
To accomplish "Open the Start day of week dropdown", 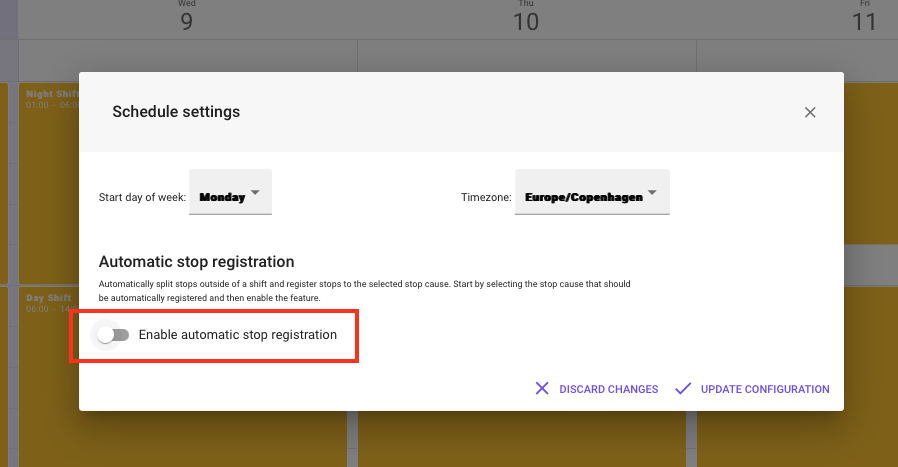I will 230,192.
